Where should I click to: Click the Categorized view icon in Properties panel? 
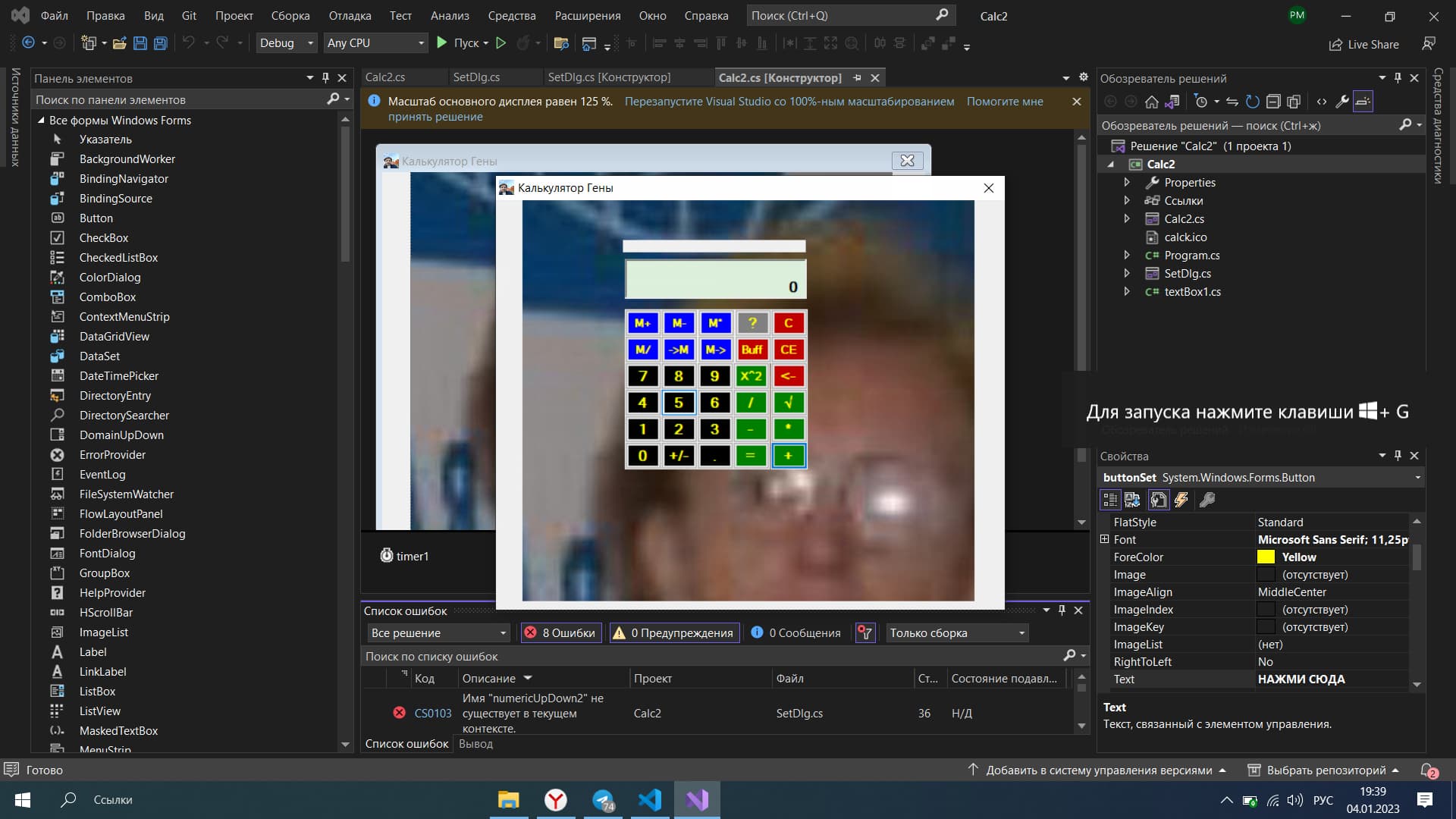point(1110,500)
